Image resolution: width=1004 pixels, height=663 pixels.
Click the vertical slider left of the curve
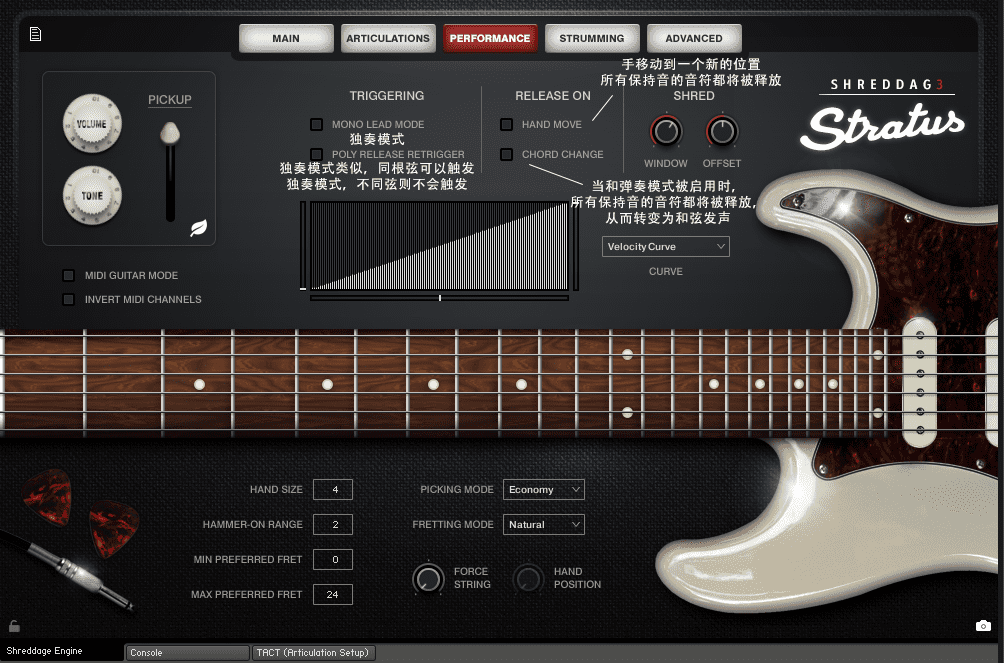303,246
